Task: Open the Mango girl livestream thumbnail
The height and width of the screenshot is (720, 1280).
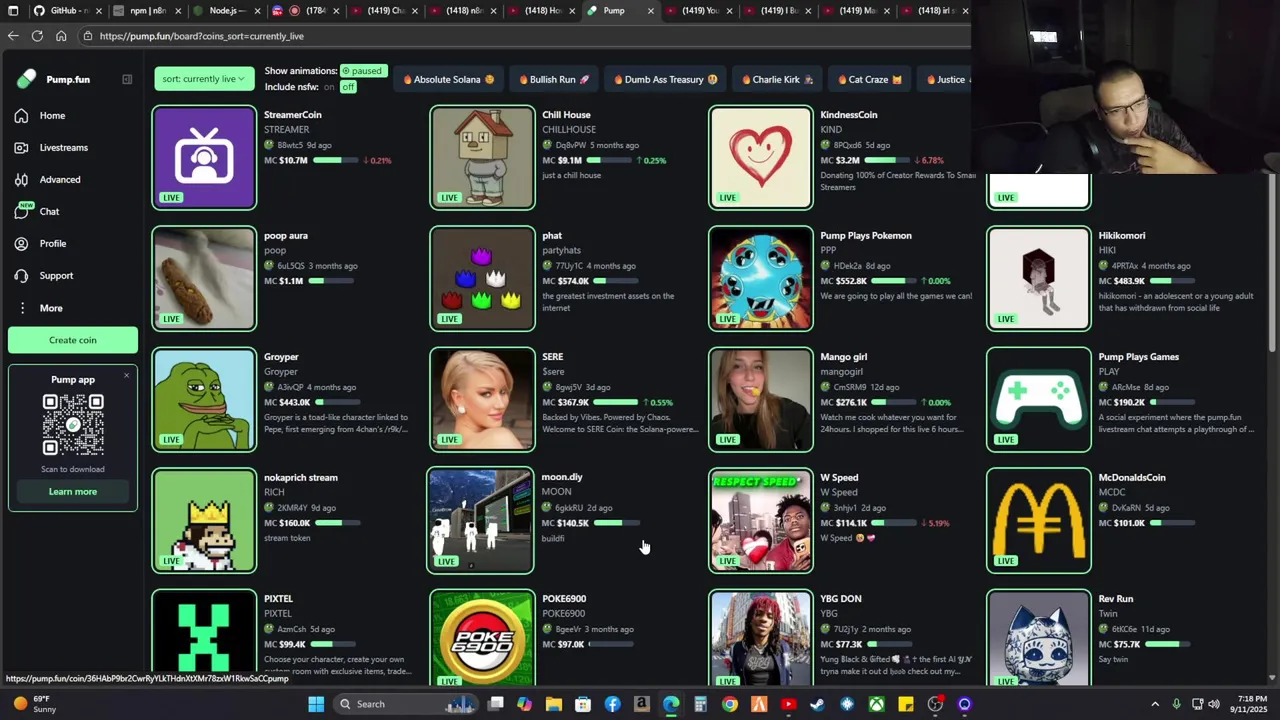Action: point(761,400)
